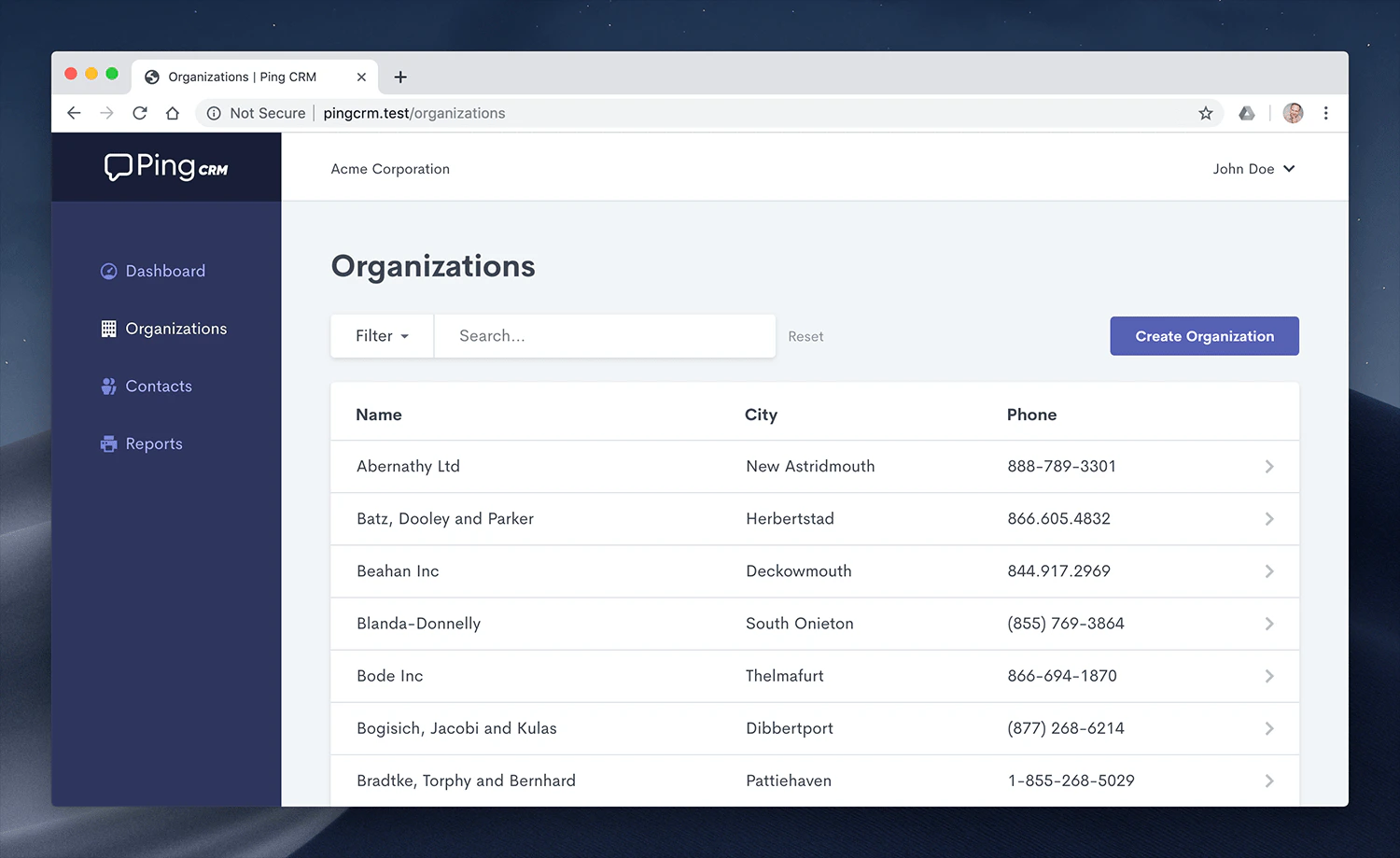1400x858 pixels.
Task: Bookmark the page with star icon
Action: (x=1205, y=112)
